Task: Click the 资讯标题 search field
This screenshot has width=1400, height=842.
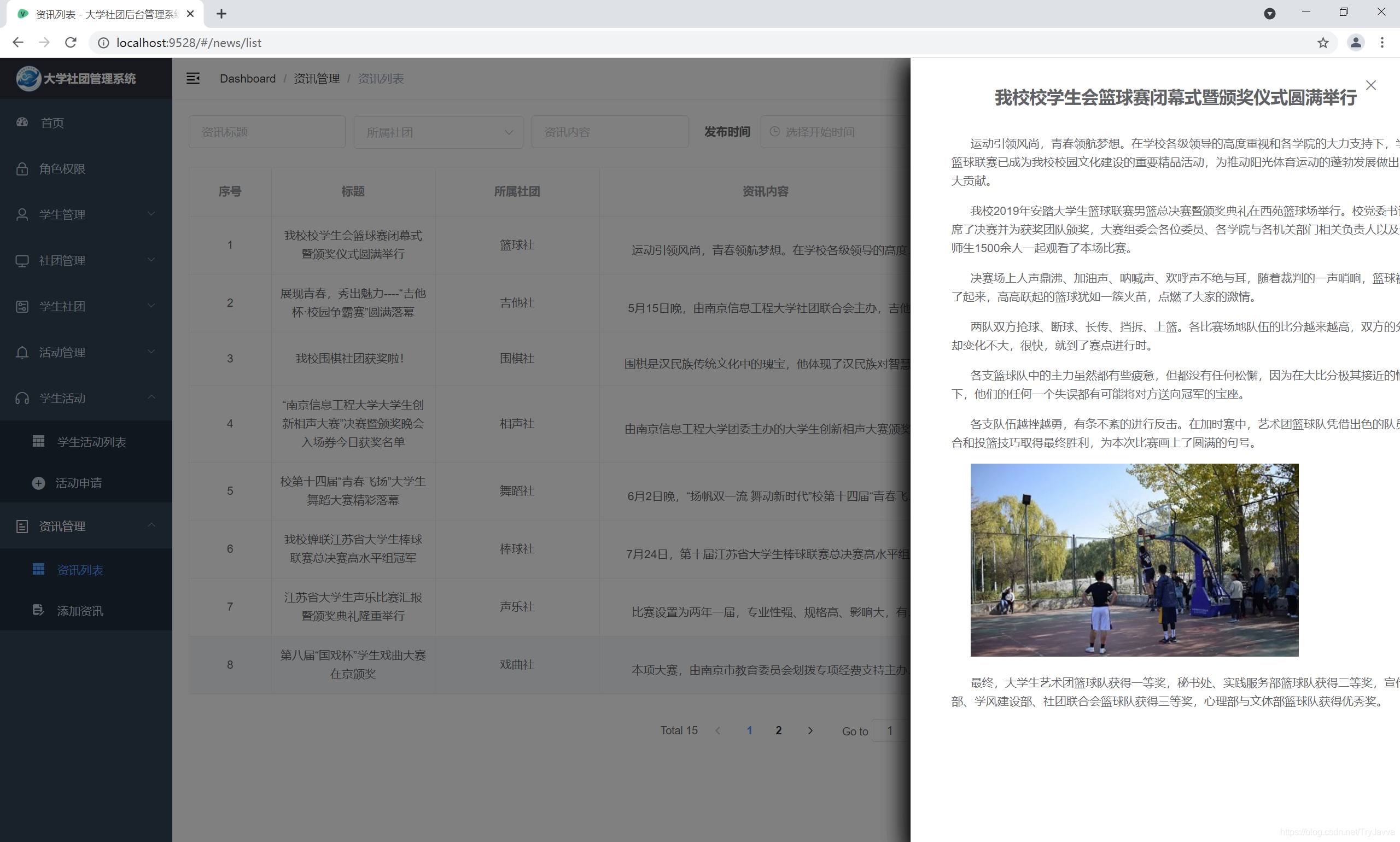Action: (267, 132)
